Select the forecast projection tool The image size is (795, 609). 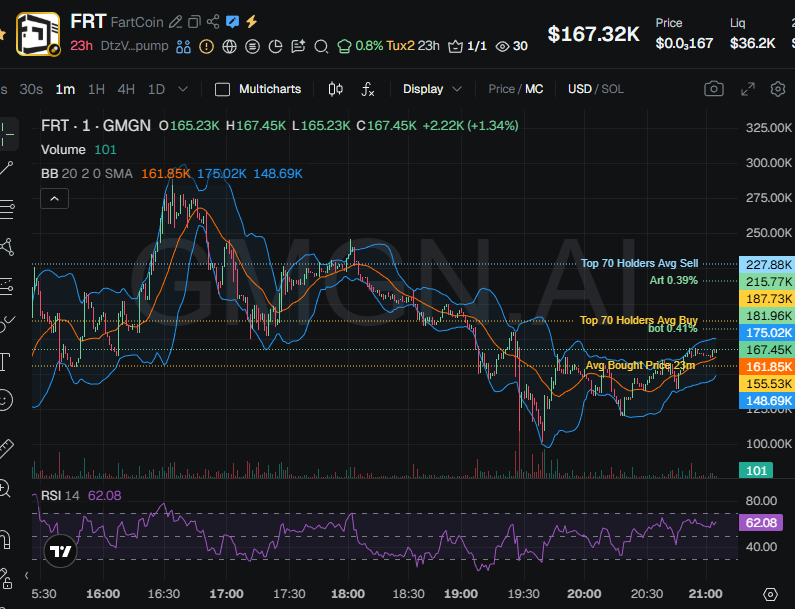pos(7,286)
